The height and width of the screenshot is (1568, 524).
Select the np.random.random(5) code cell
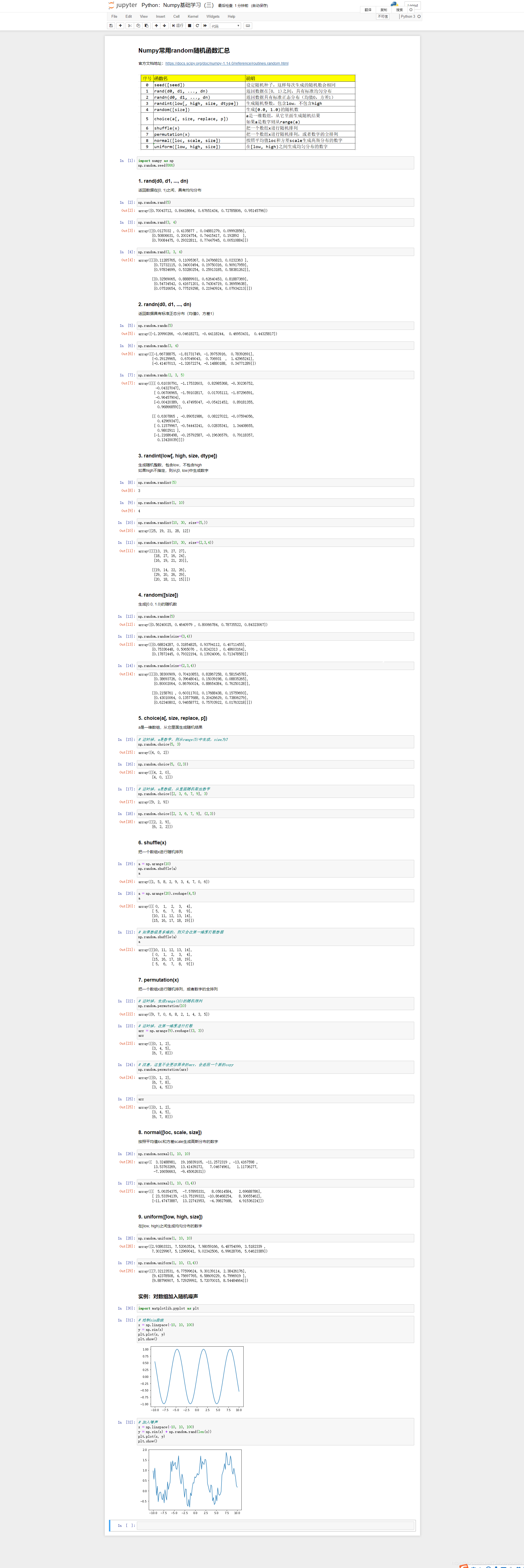275,617
